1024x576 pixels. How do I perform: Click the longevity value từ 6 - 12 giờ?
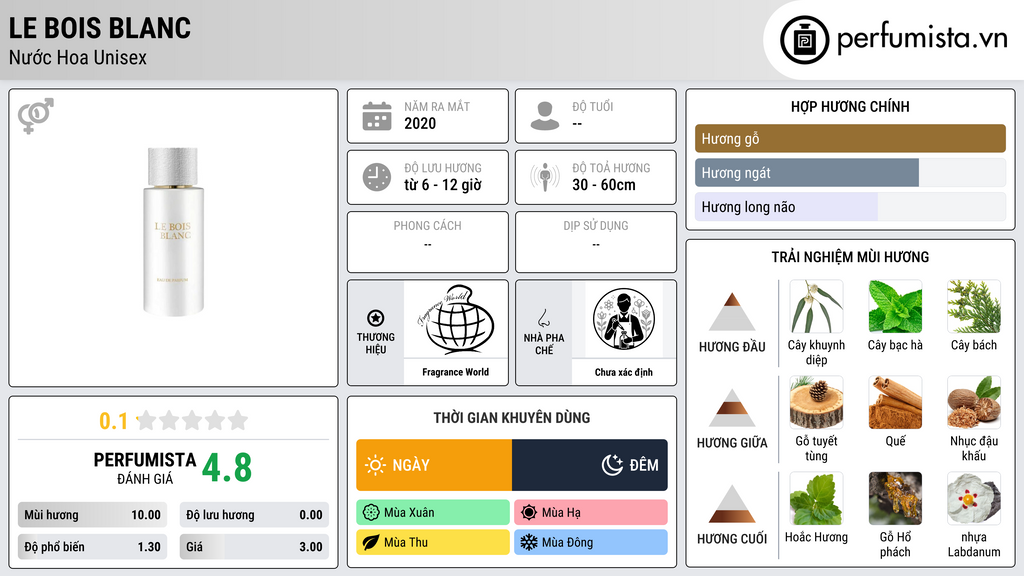pos(443,185)
